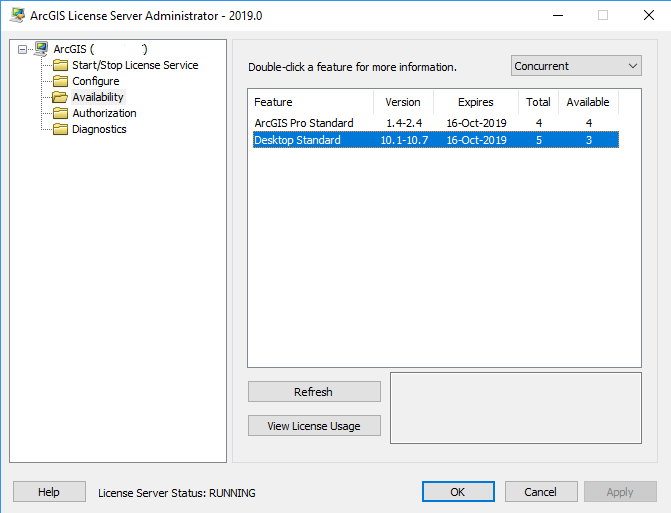Click the Diagnostics folder icon
This screenshot has width=671, height=513.
click(x=60, y=129)
